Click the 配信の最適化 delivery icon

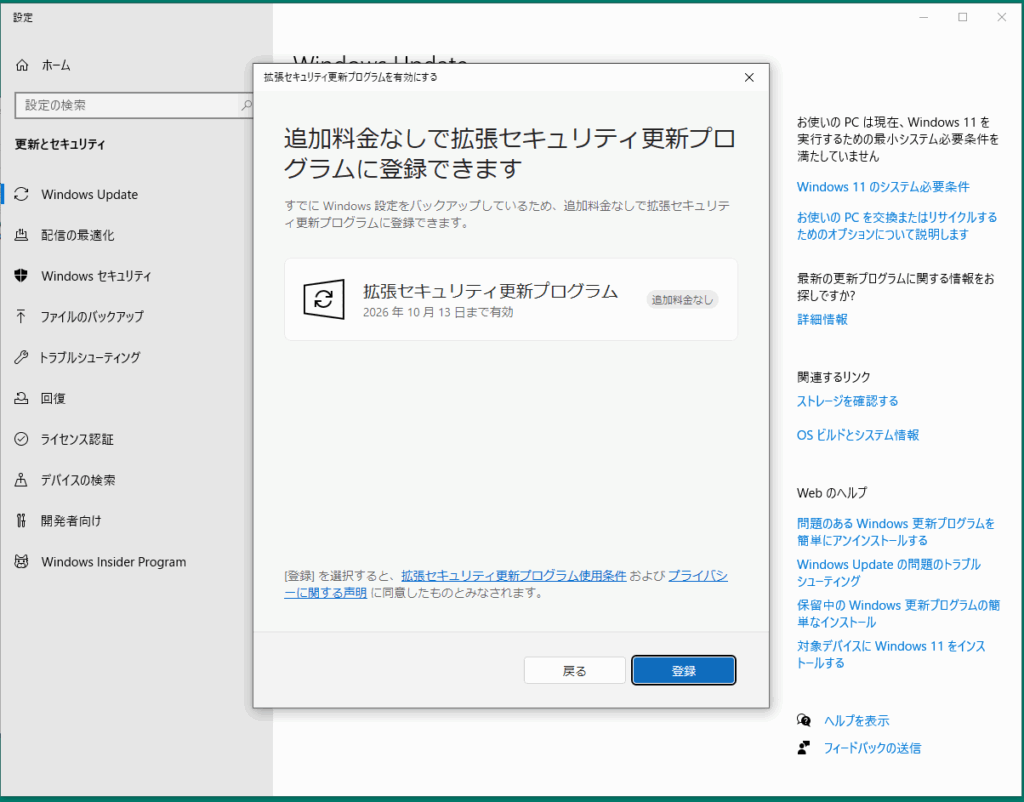(x=22, y=235)
